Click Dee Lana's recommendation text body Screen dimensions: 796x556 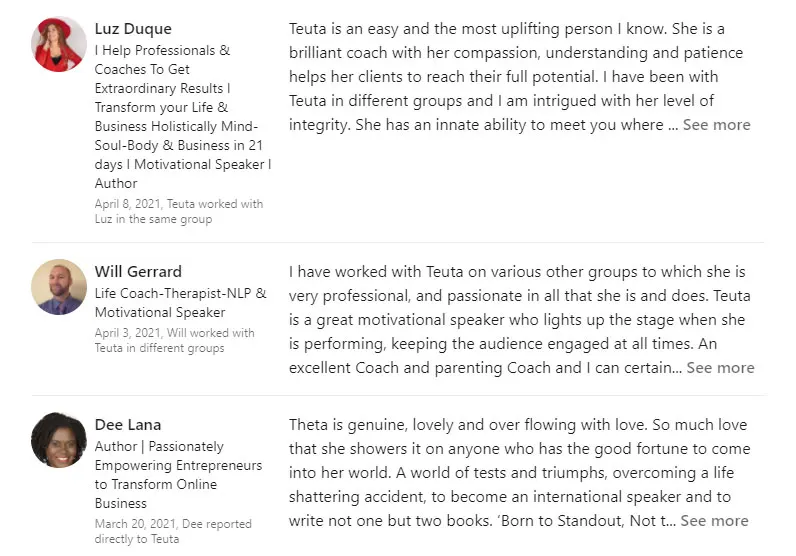pyautogui.click(x=520, y=473)
